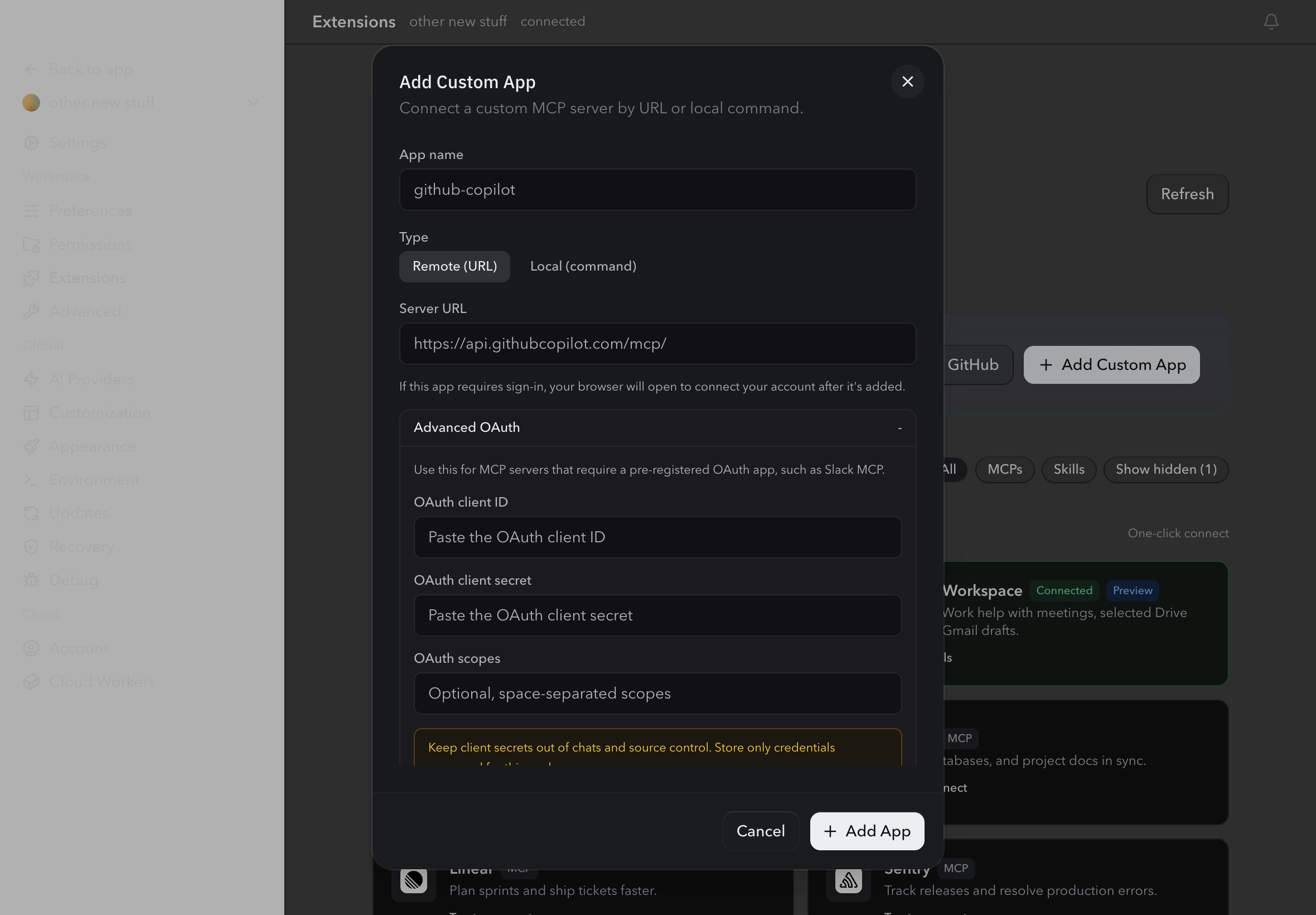This screenshot has height=915, width=1316.
Task: Expand the other new stuff workspace dropdown
Action: coord(253,103)
